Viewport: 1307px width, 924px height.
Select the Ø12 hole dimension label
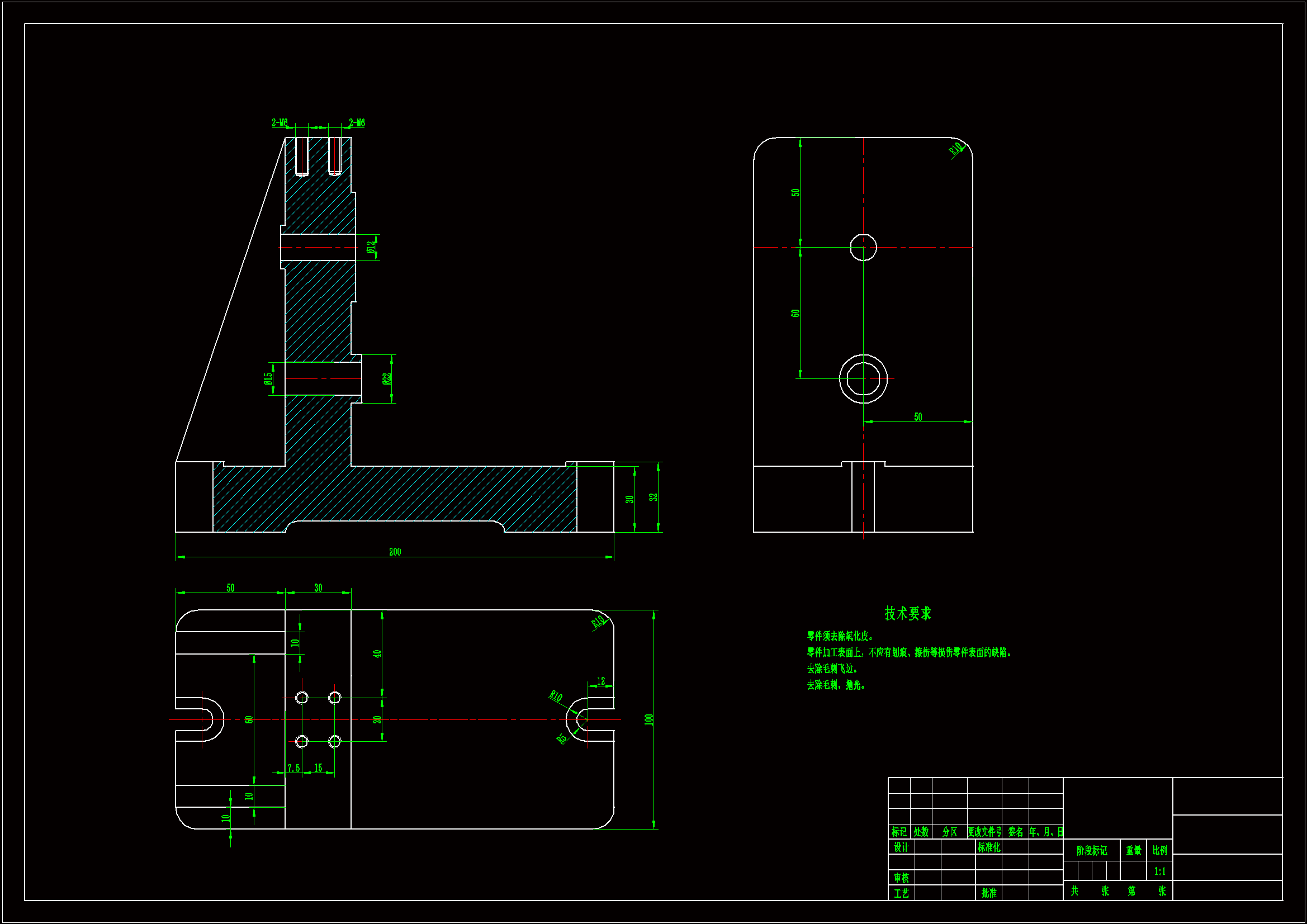pyautogui.click(x=371, y=247)
